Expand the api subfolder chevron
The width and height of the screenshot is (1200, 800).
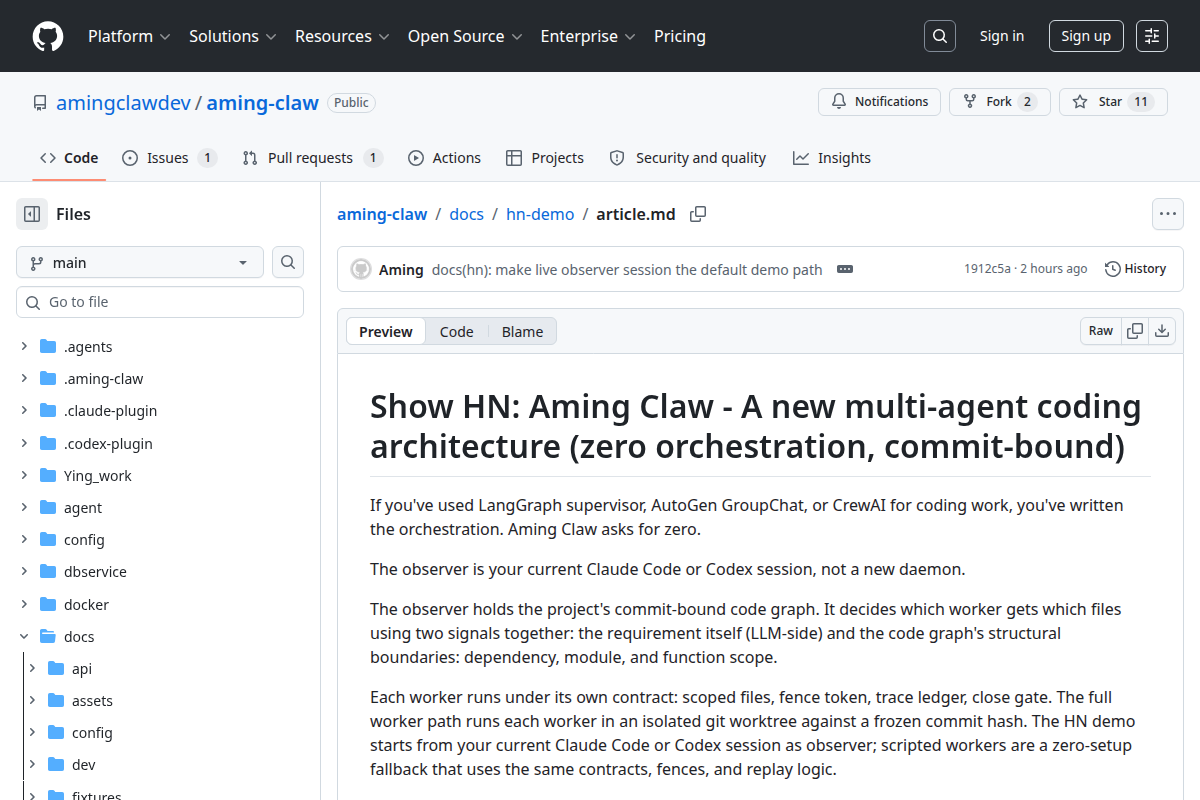click(32, 669)
